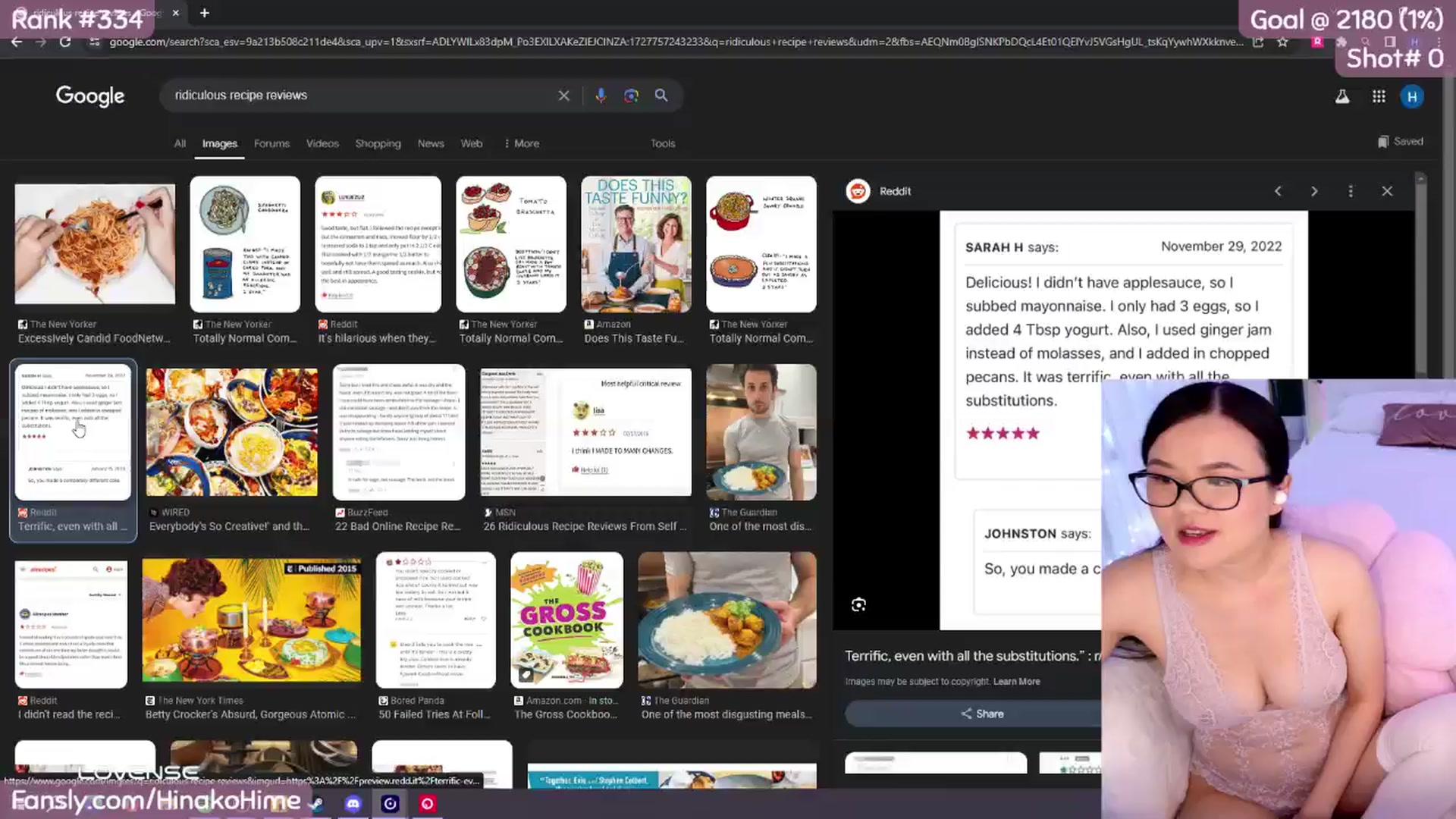This screenshot has height=819, width=1456.
Task: Open the Reddit three-star review thumbnail
Action: point(378,244)
